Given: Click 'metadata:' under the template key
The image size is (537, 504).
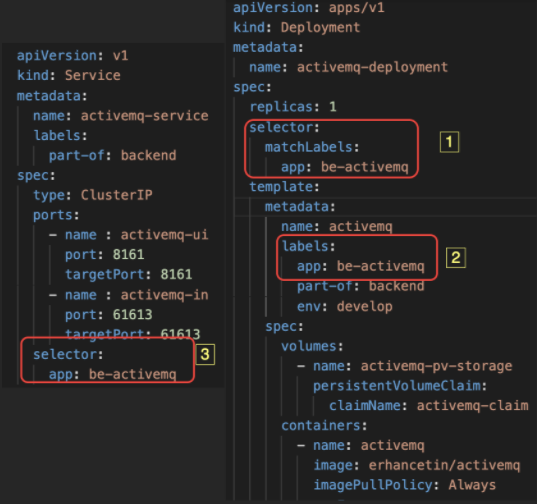Looking at the screenshot, I should (x=300, y=207).
